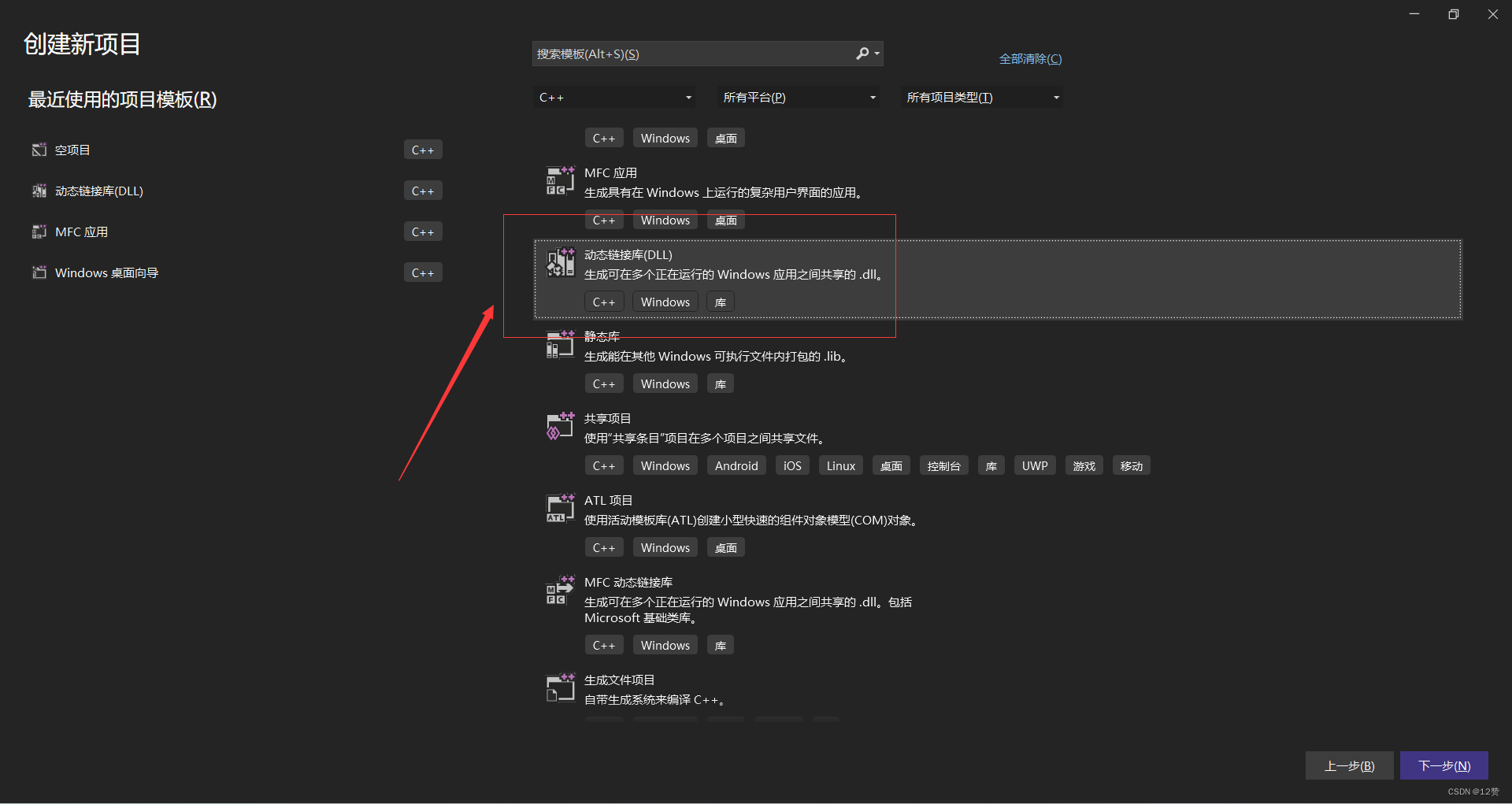Click the 上一步(B) button
1512x804 pixels.
coord(1350,765)
